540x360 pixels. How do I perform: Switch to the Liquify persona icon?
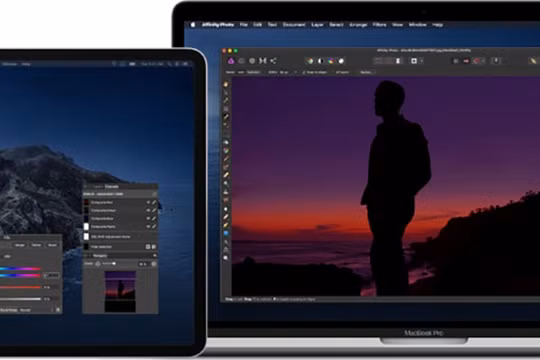[242, 61]
